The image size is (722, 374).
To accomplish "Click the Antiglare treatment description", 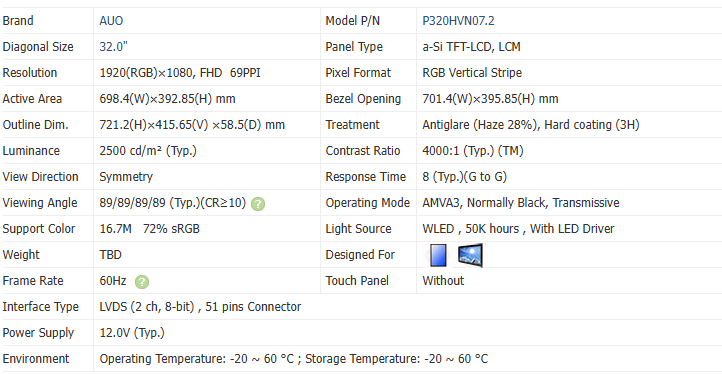I will [531, 125].
